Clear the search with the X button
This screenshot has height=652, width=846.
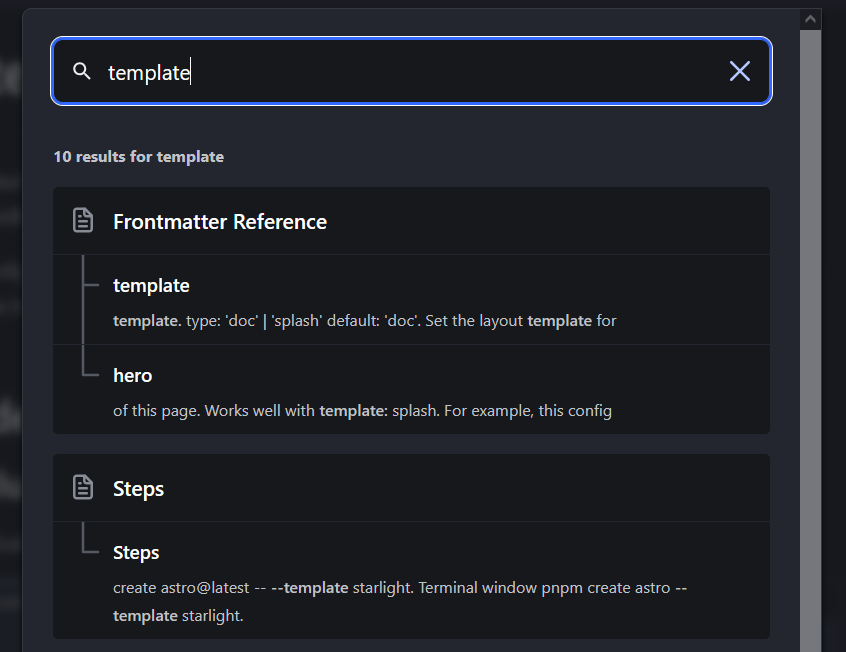[739, 71]
